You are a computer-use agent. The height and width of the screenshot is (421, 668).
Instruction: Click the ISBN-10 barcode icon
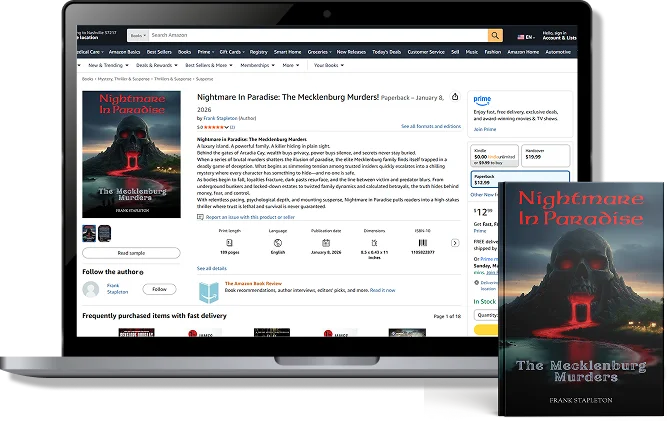(x=423, y=243)
